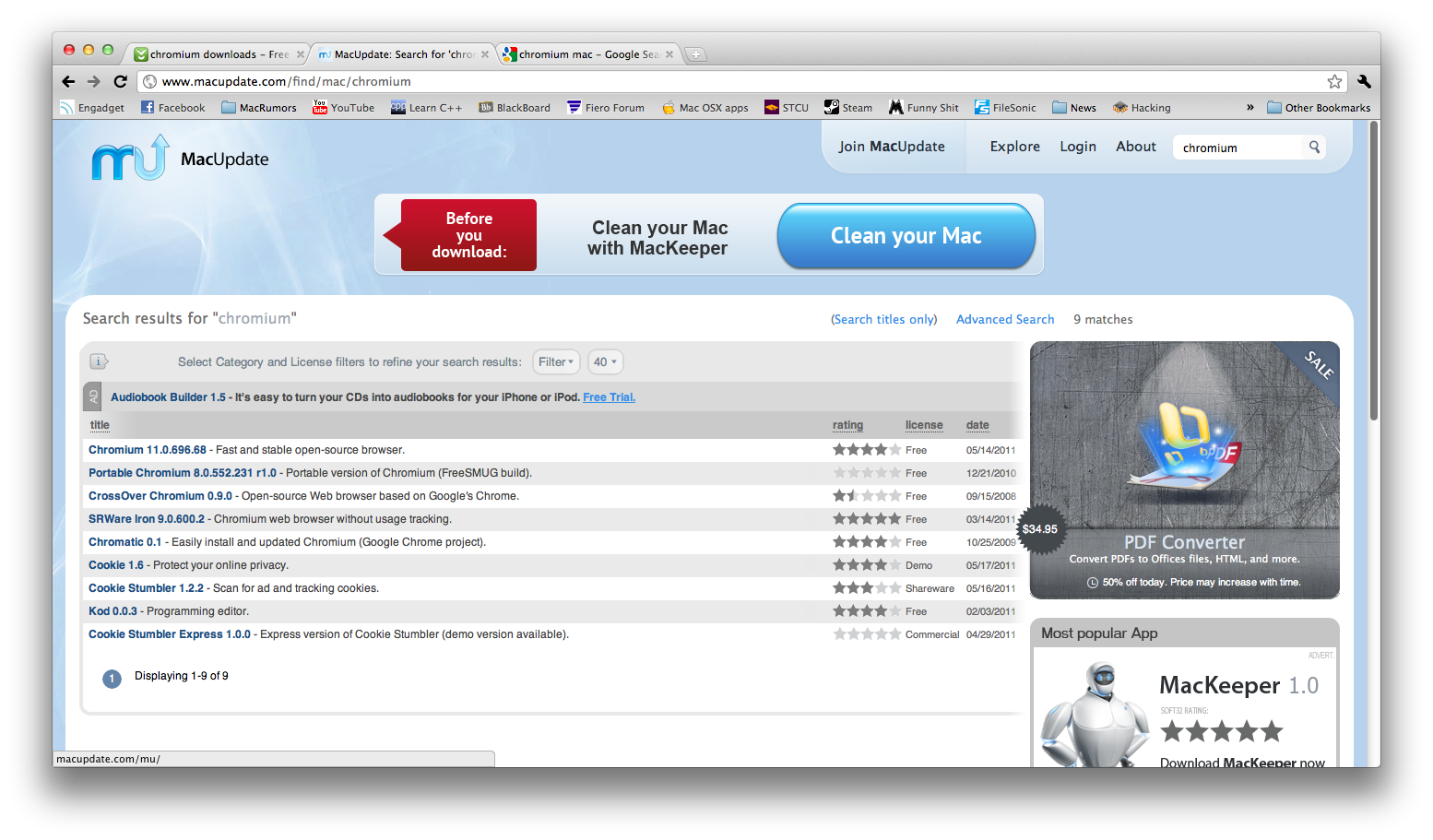Go forward with the browser forward arrow
This screenshot has width=1433, height=840.
pyautogui.click(x=93, y=81)
